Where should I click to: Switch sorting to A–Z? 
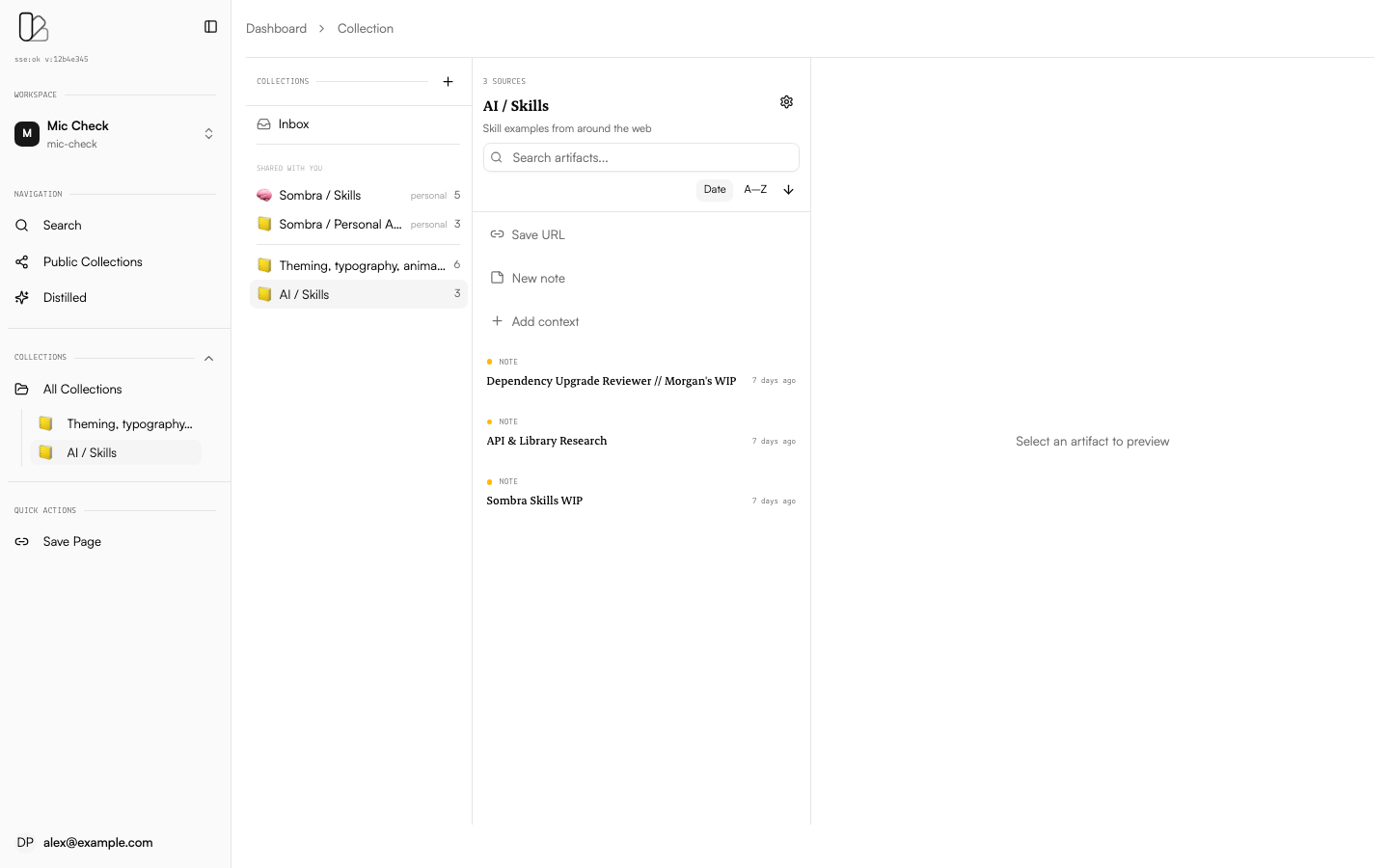point(755,190)
